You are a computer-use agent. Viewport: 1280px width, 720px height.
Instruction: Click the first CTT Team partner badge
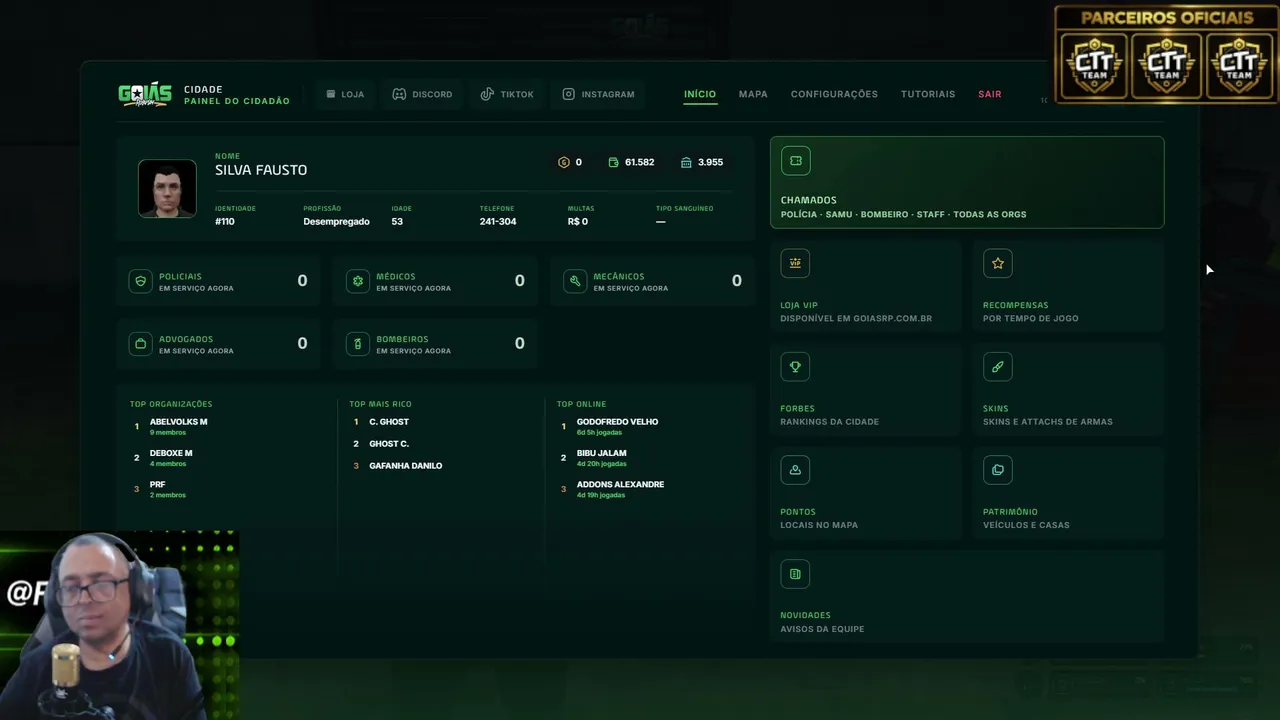1095,66
